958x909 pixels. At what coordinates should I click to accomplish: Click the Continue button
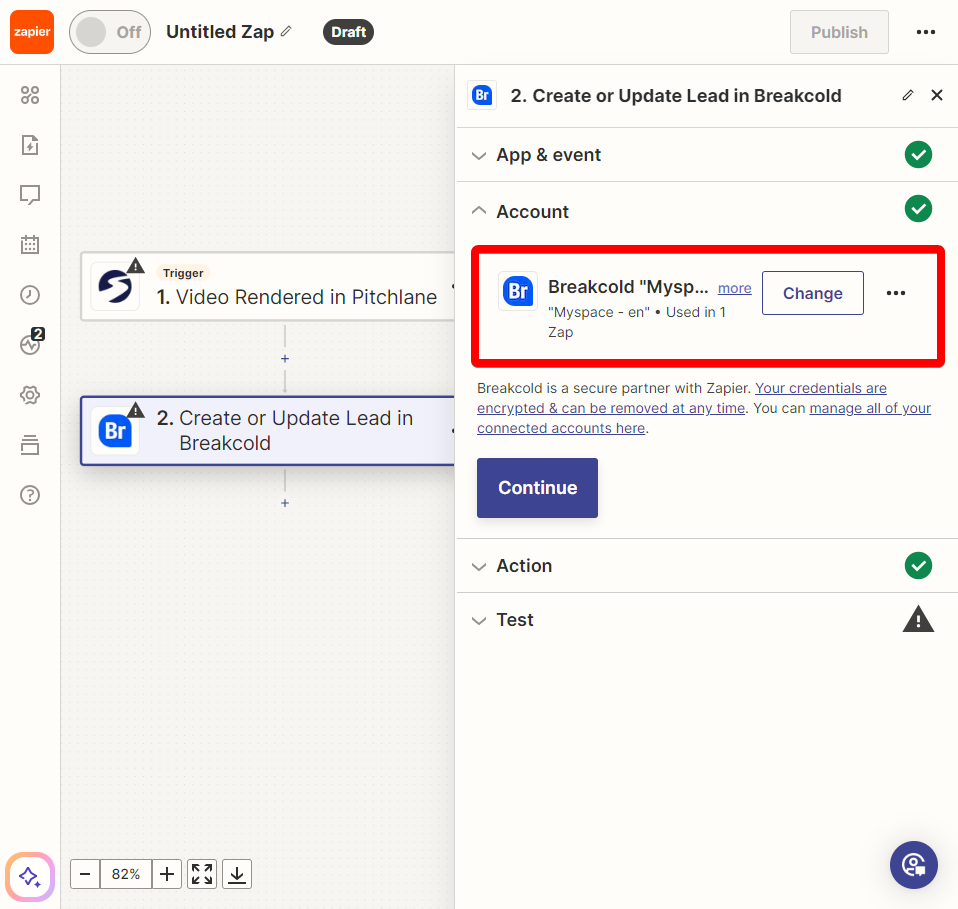pos(537,487)
